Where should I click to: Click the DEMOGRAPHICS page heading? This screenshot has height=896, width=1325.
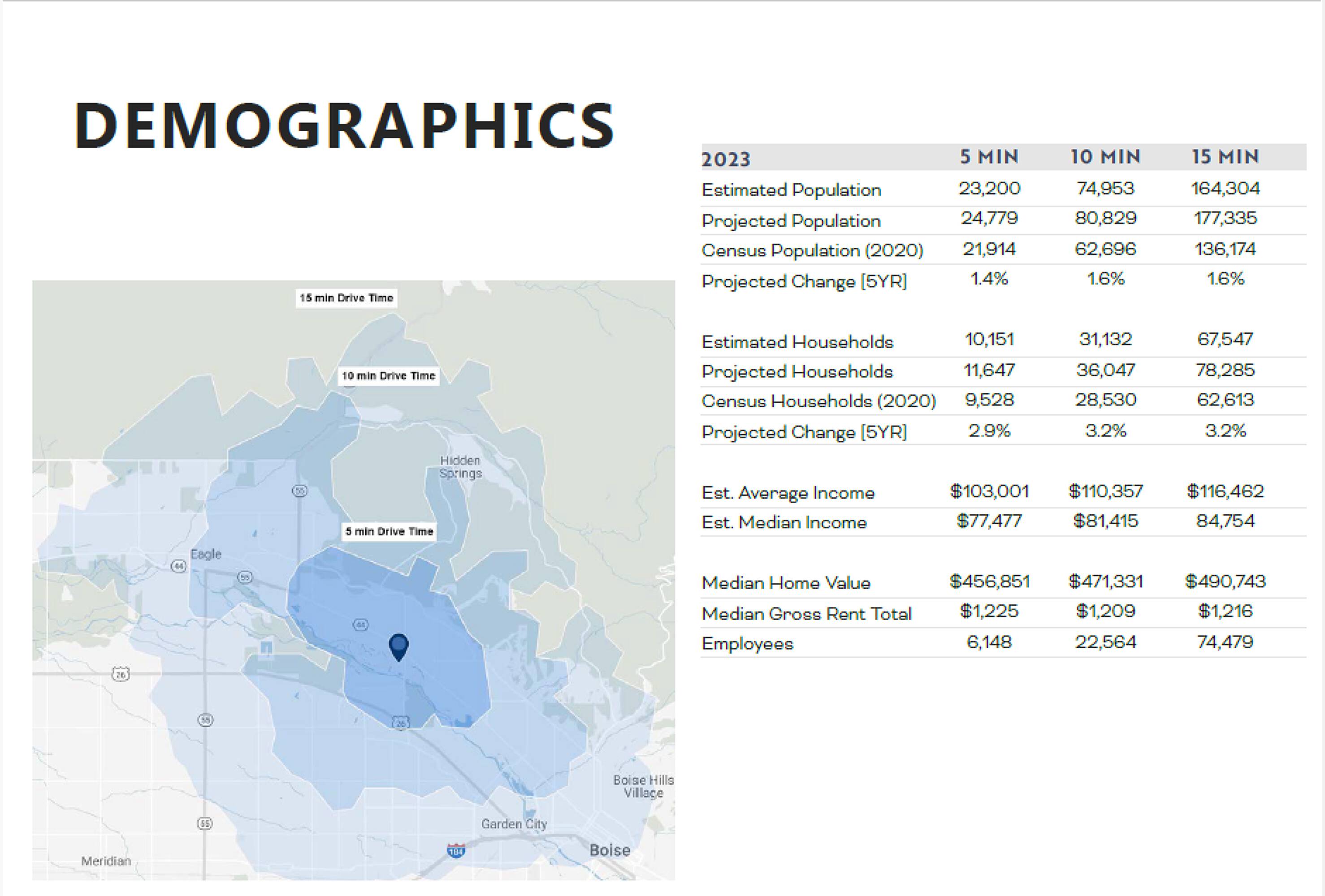(x=344, y=125)
